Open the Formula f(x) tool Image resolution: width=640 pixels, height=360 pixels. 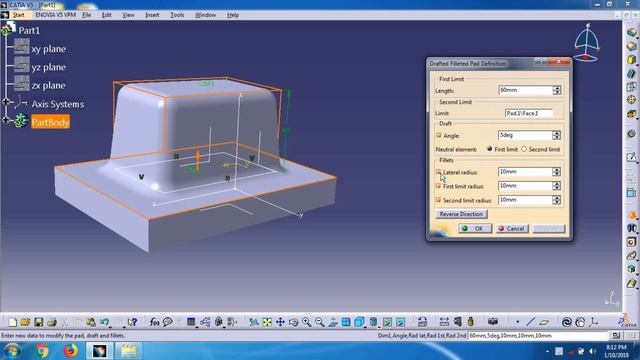(154, 322)
